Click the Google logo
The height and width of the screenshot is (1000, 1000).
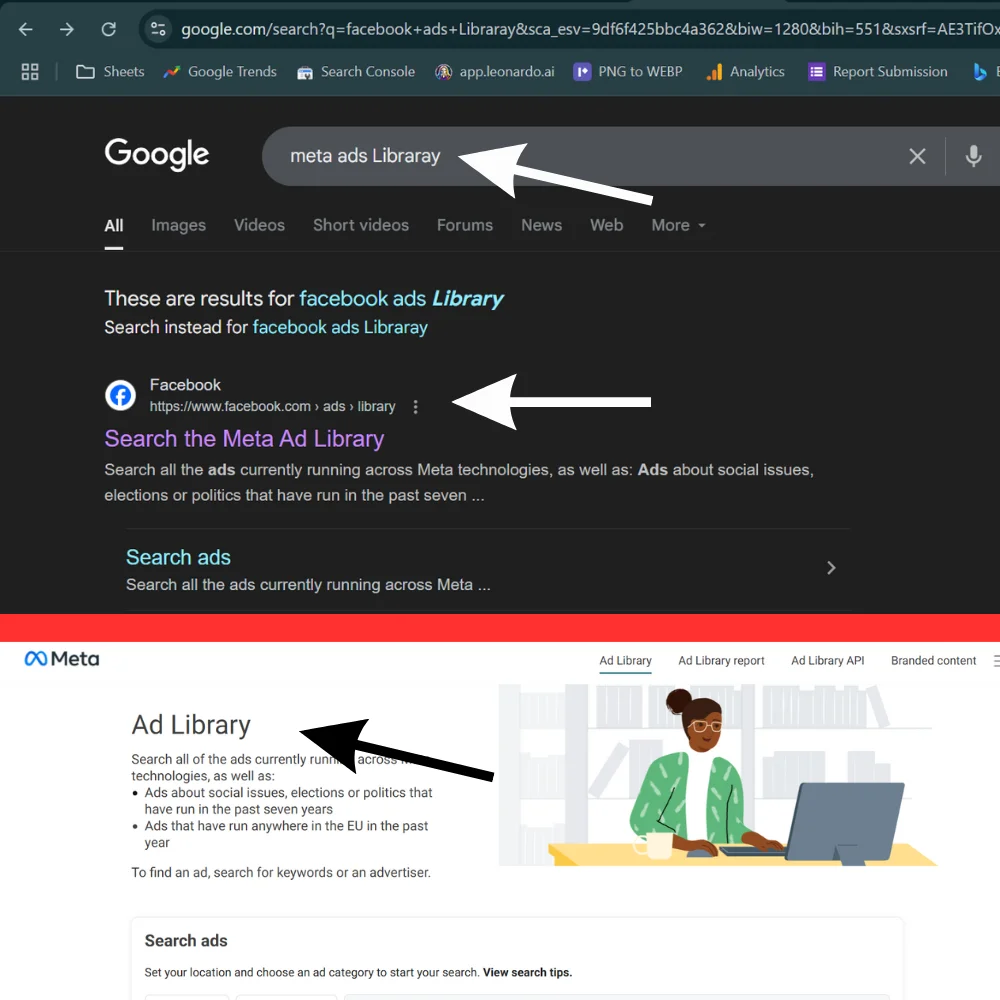[x=157, y=154]
